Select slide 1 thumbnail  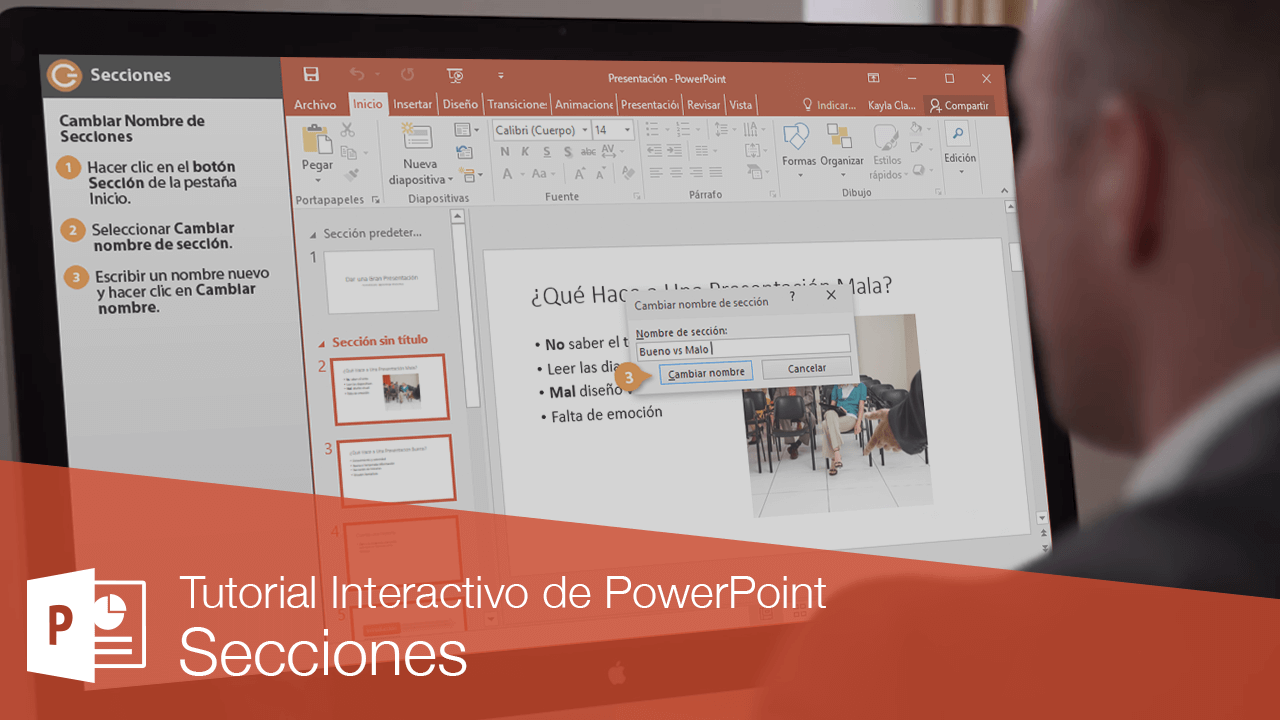click(381, 281)
